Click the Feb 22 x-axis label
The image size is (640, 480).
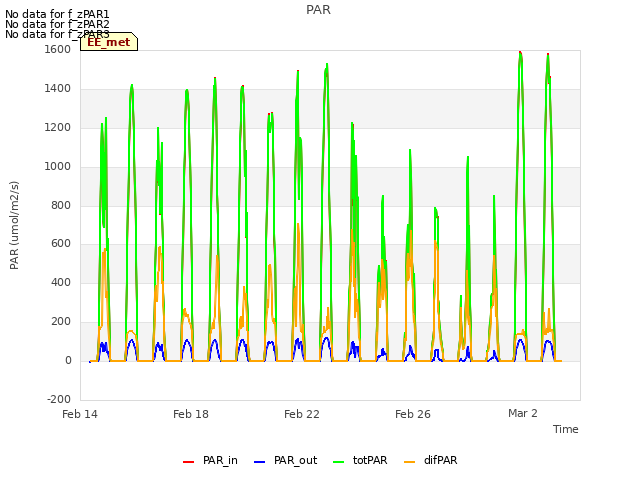(x=302, y=414)
